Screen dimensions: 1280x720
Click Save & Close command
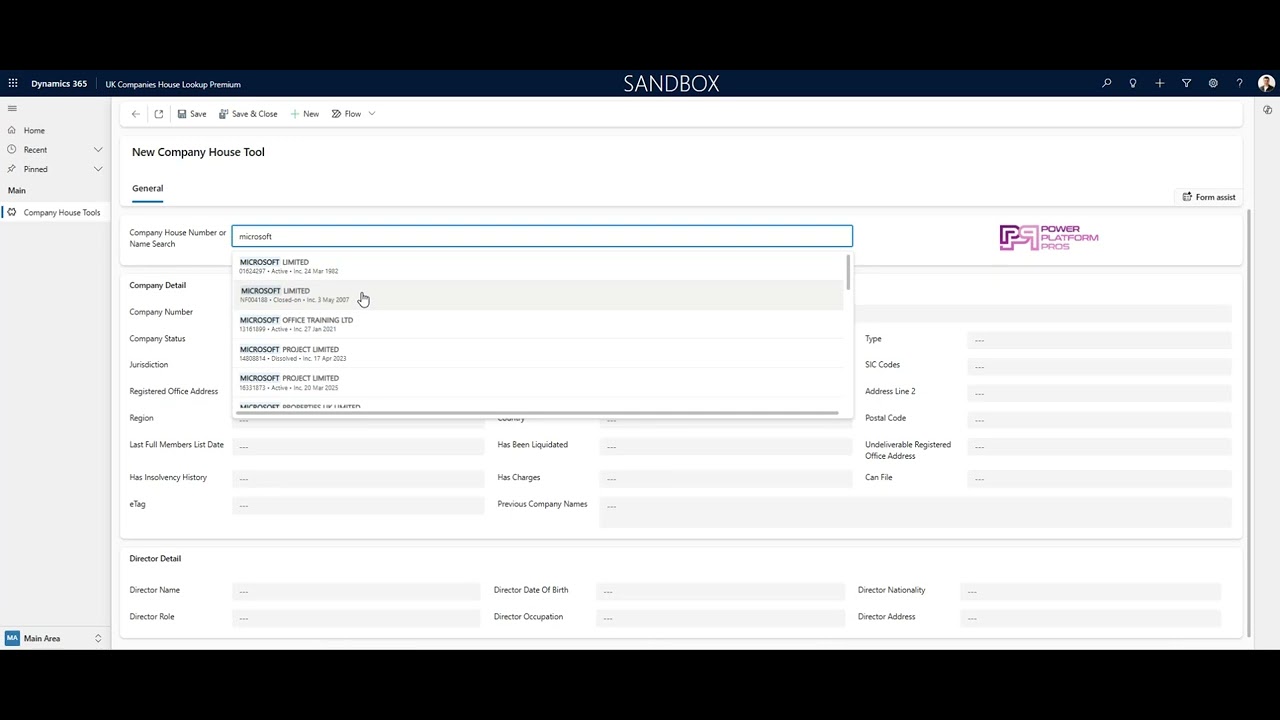(x=248, y=114)
